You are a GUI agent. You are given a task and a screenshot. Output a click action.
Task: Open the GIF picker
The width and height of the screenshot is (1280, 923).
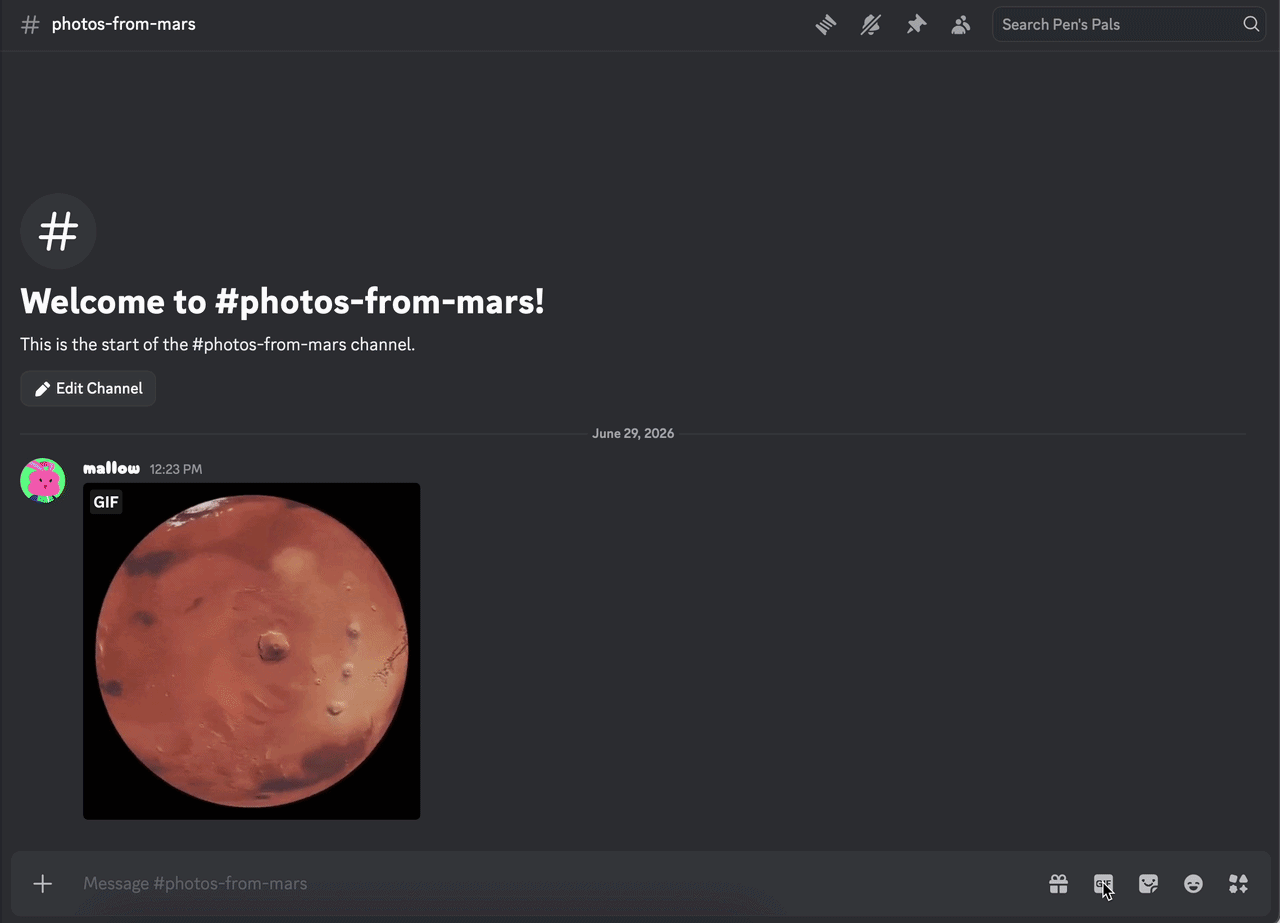1103,883
